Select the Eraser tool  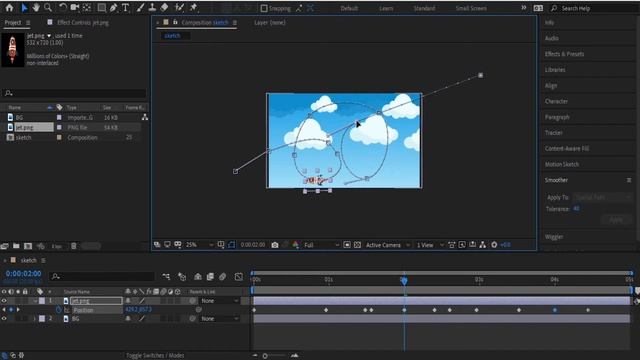click(164, 7)
